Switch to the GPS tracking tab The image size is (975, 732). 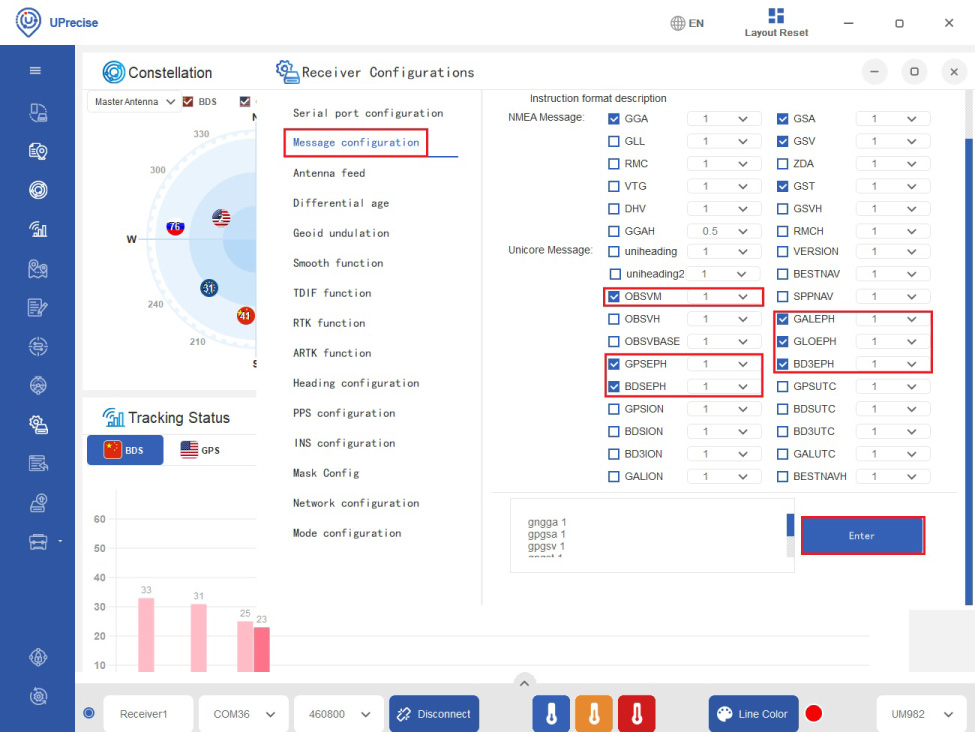[x=200, y=450]
